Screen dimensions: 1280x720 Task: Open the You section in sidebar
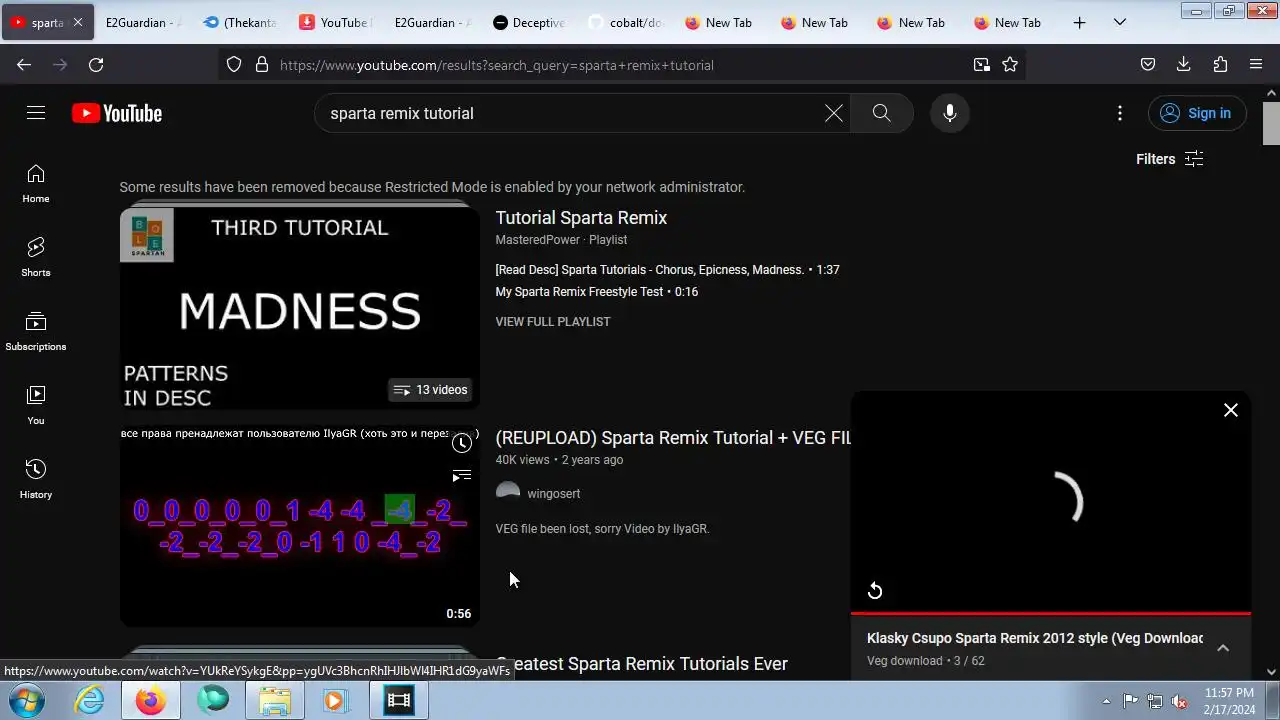(36, 405)
